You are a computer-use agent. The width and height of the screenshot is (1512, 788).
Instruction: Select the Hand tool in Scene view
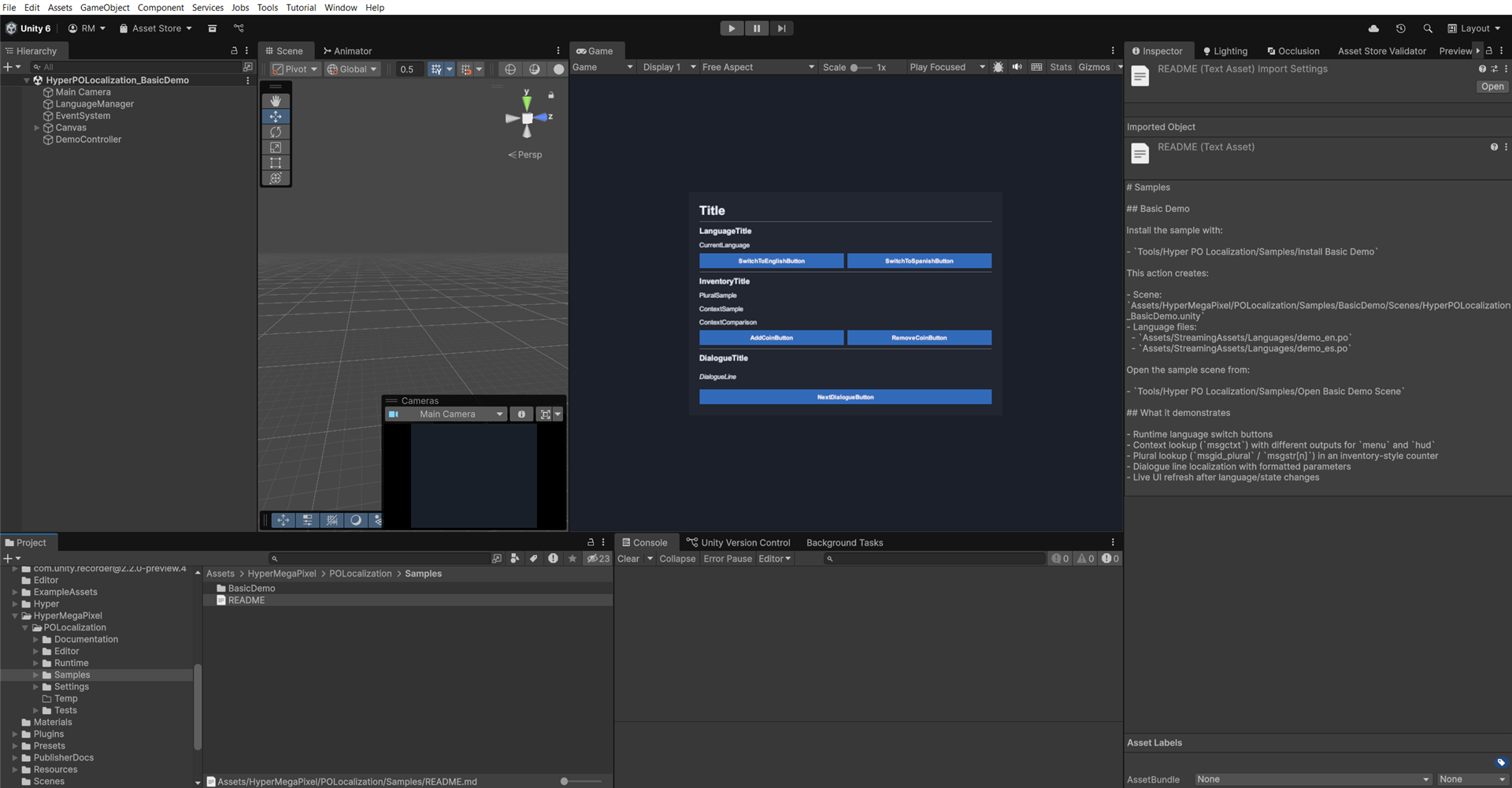point(276,100)
